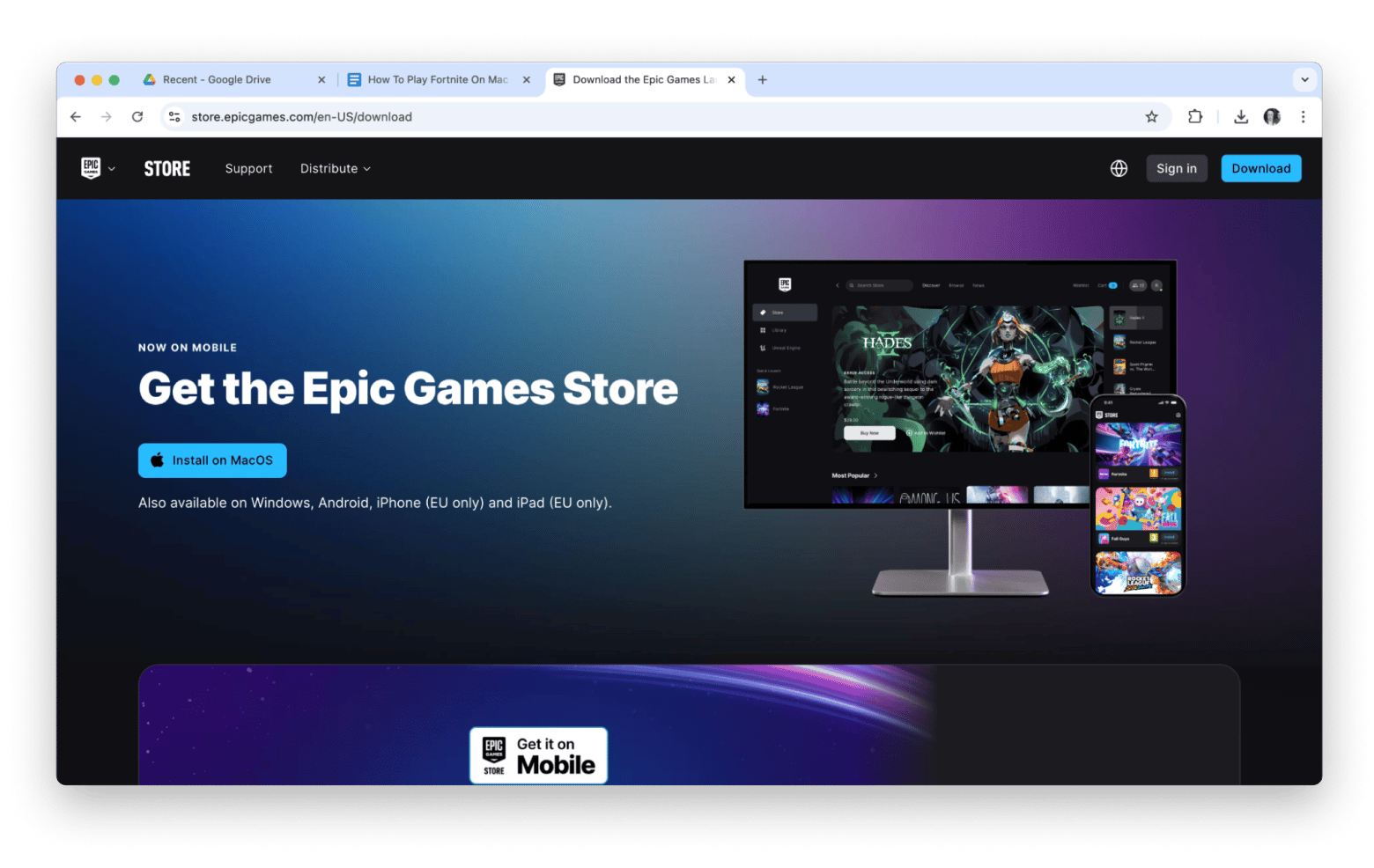Screen dimensions: 1374x868
Task: Expand the Distribute dropdown menu
Action: point(335,169)
